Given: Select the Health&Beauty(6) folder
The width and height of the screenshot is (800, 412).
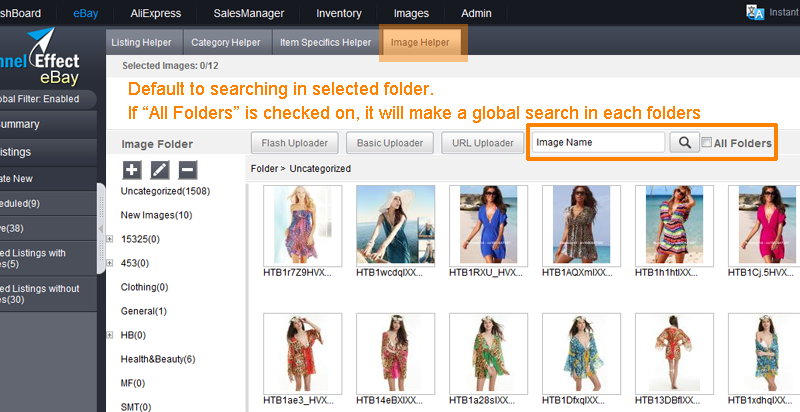Looking at the screenshot, I should point(158,359).
